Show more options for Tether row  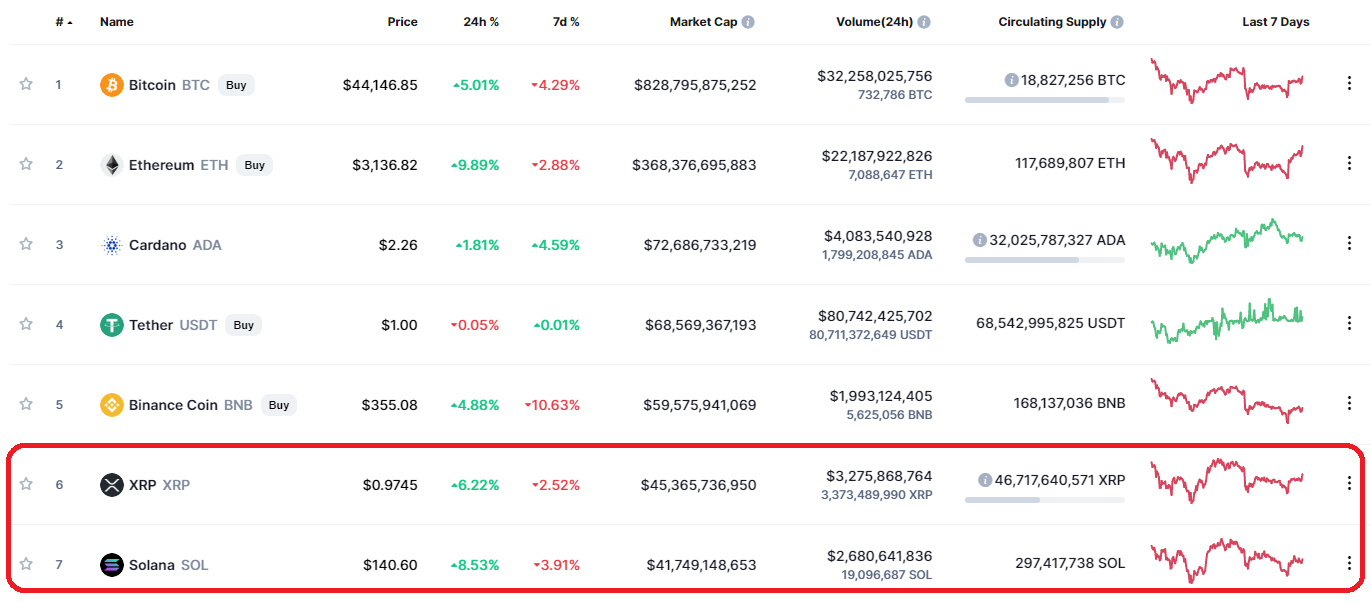[x=1348, y=324]
